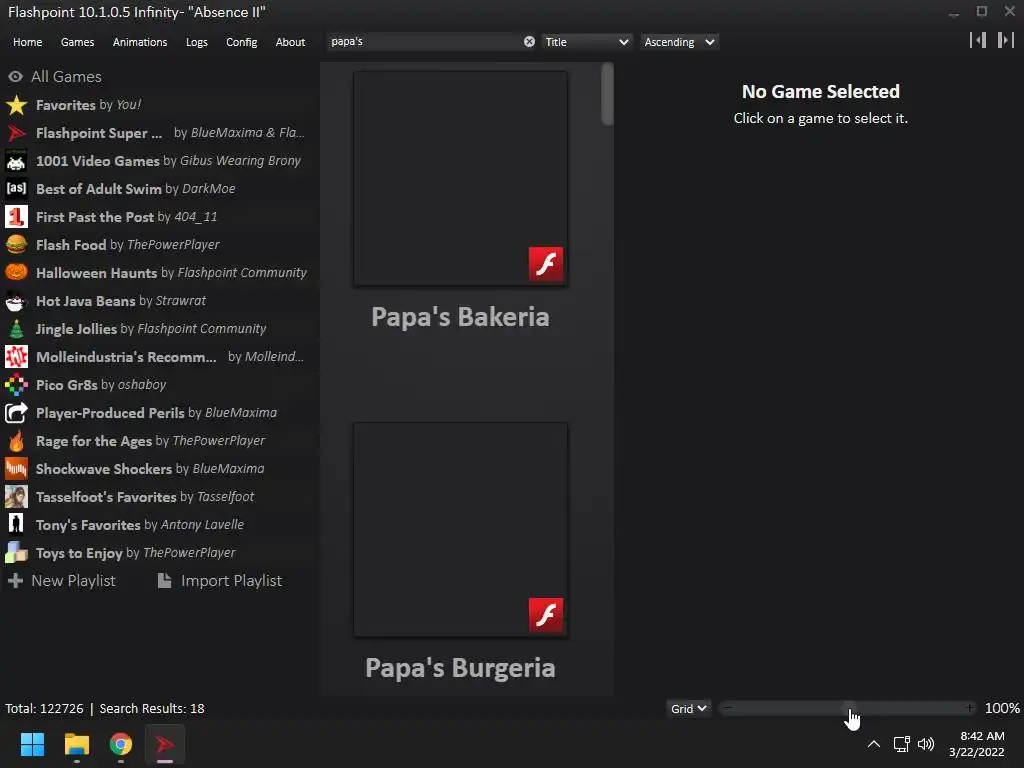Select the 1001 Video Games invader icon
The width and height of the screenshot is (1024, 768).
tap(16, 161)
